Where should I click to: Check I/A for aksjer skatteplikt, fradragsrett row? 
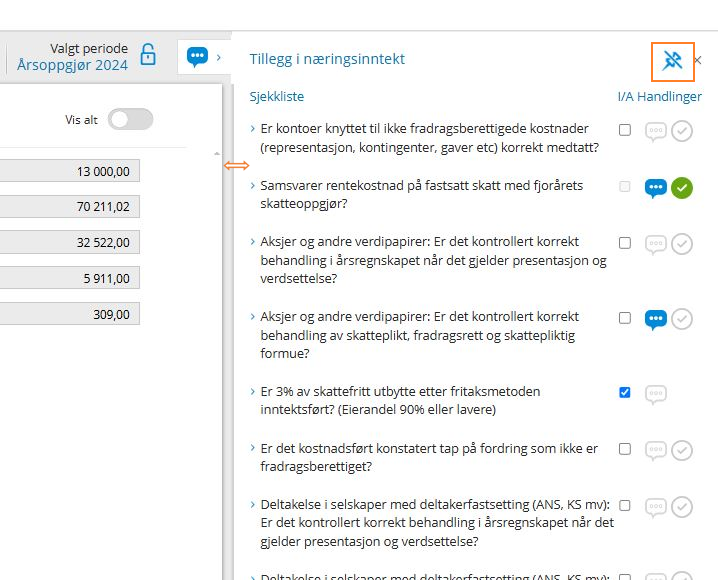[625, 318]
